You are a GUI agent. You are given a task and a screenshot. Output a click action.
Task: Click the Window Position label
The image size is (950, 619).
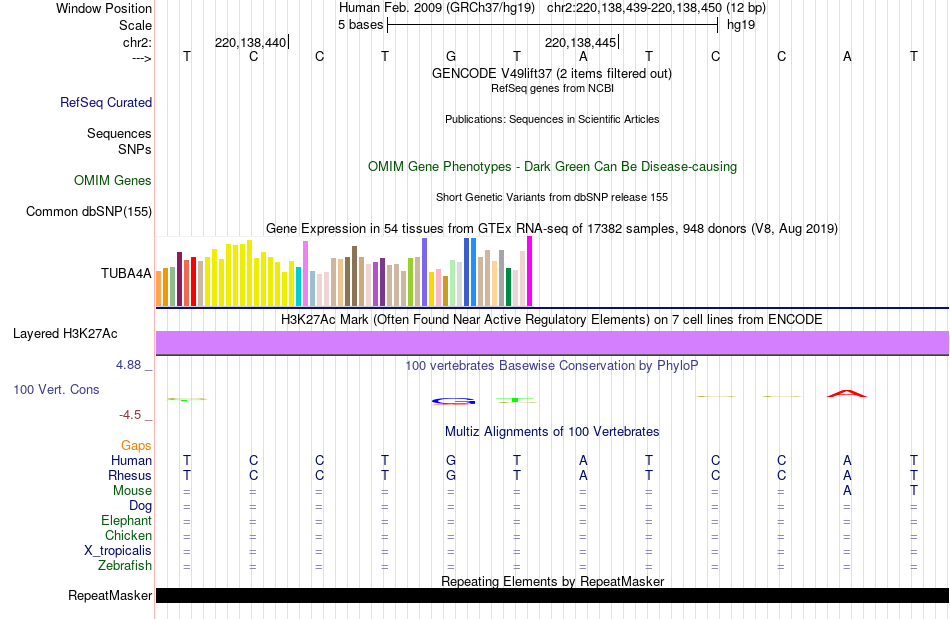[104, 8]
